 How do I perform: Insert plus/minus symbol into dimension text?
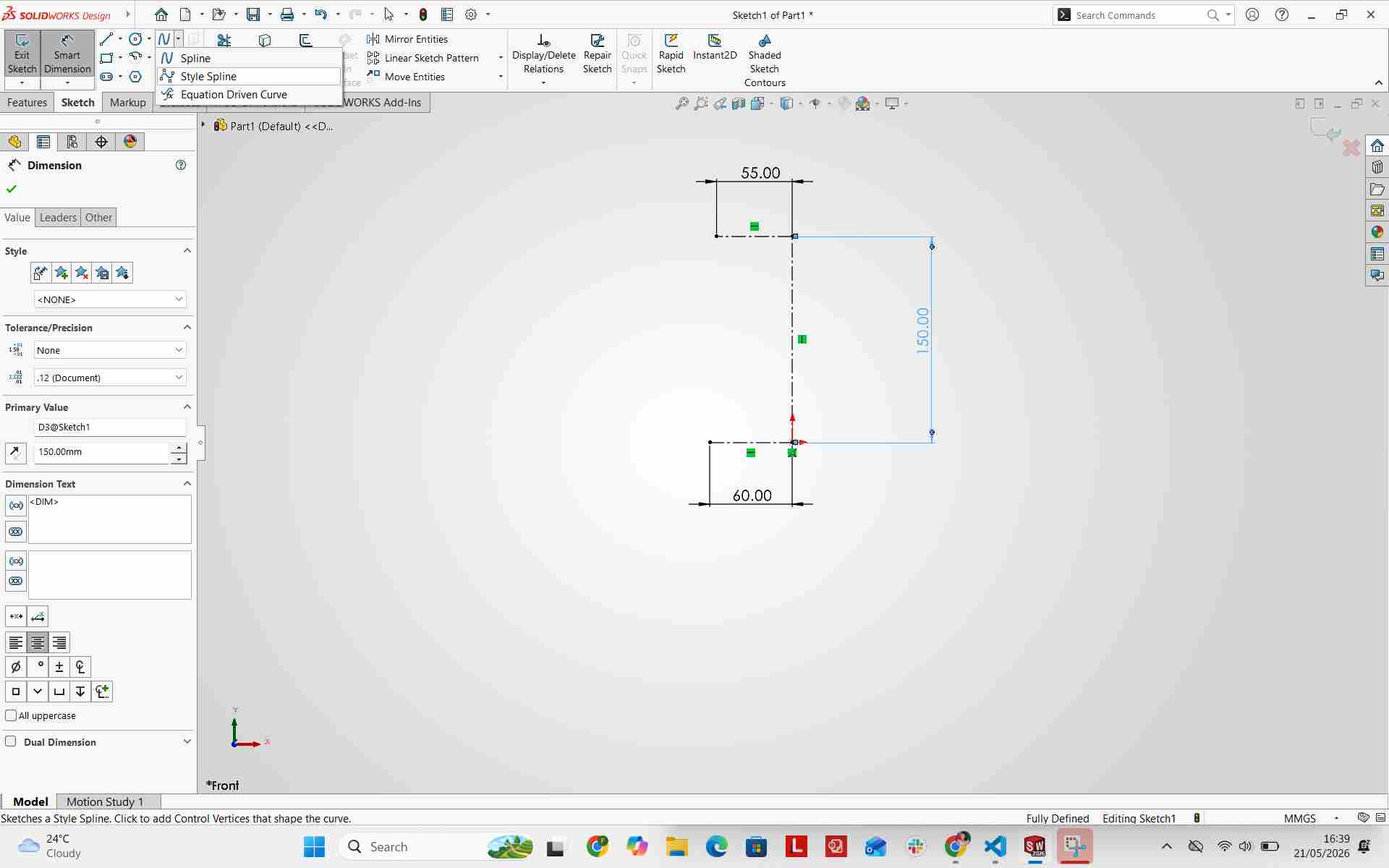(59, 667)
